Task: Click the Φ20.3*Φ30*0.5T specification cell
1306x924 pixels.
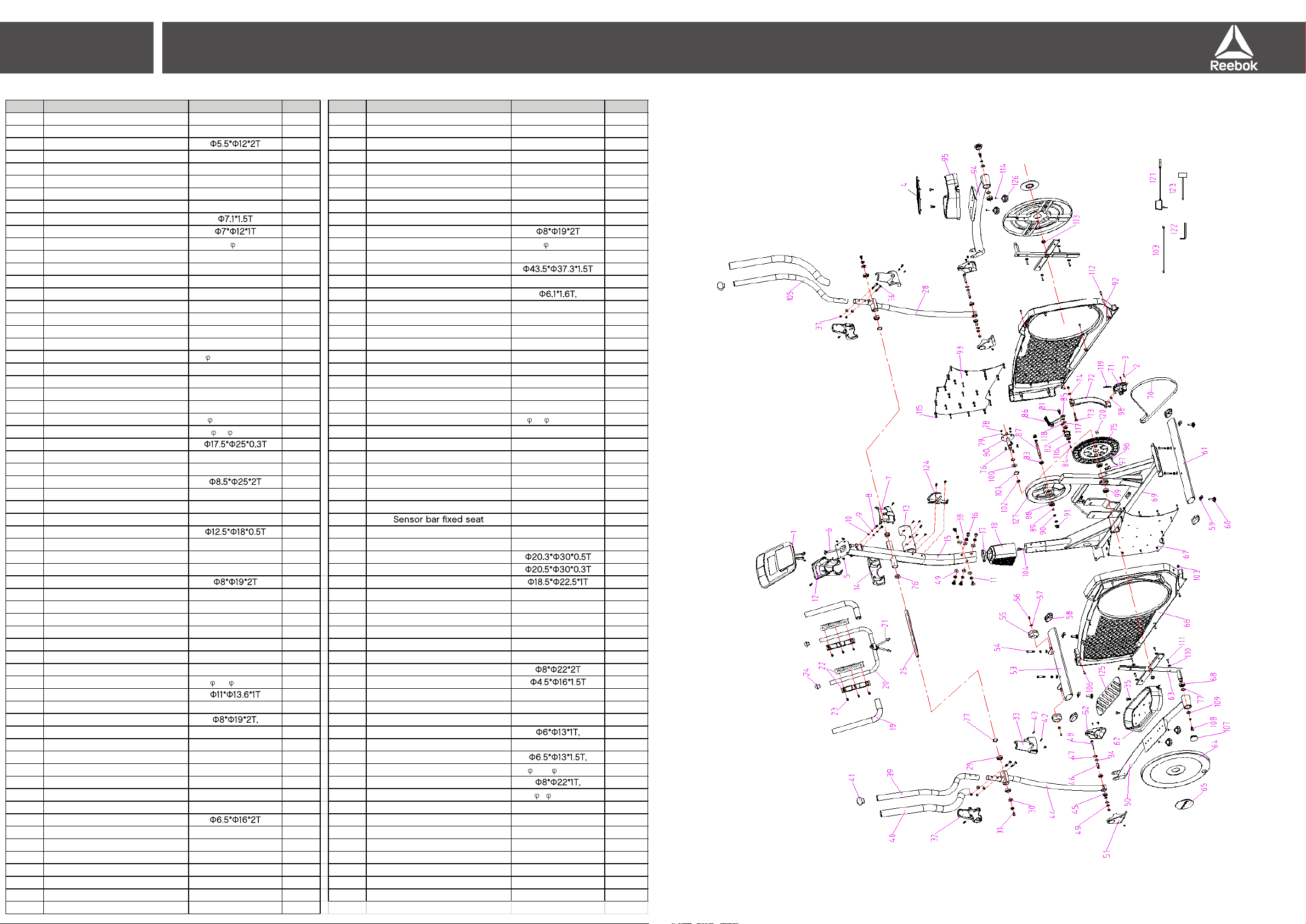Action: (558, 557)
